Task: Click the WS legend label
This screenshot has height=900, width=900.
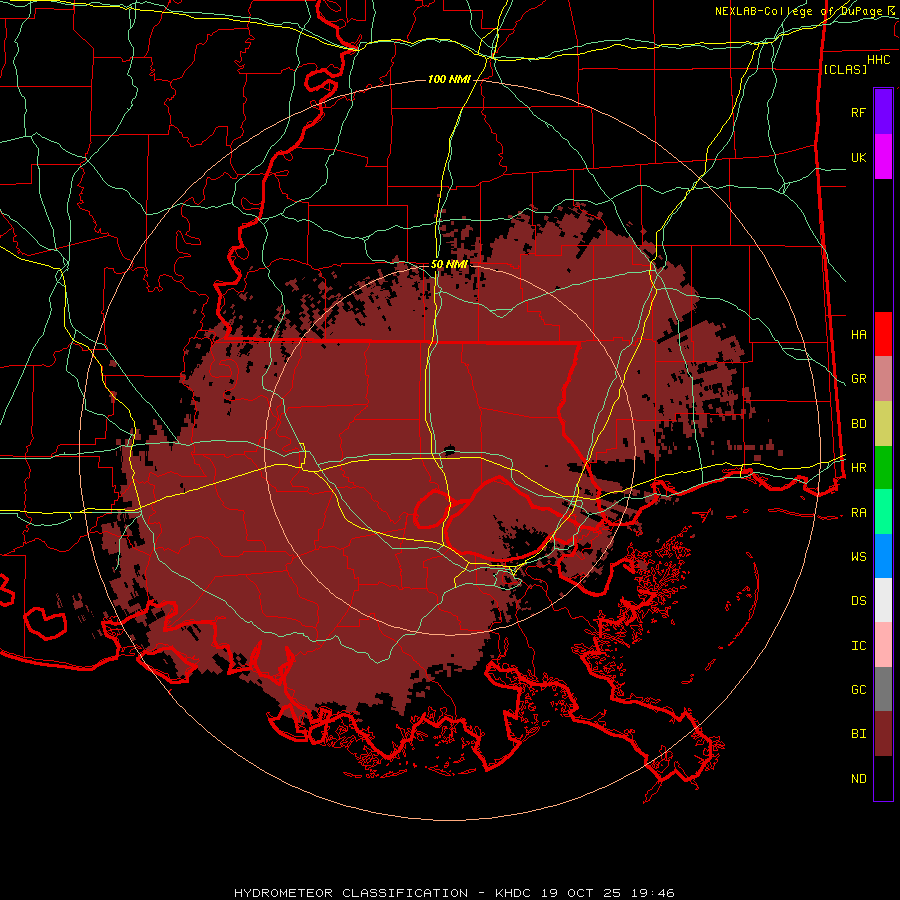Action: click(x=858, y=557)
